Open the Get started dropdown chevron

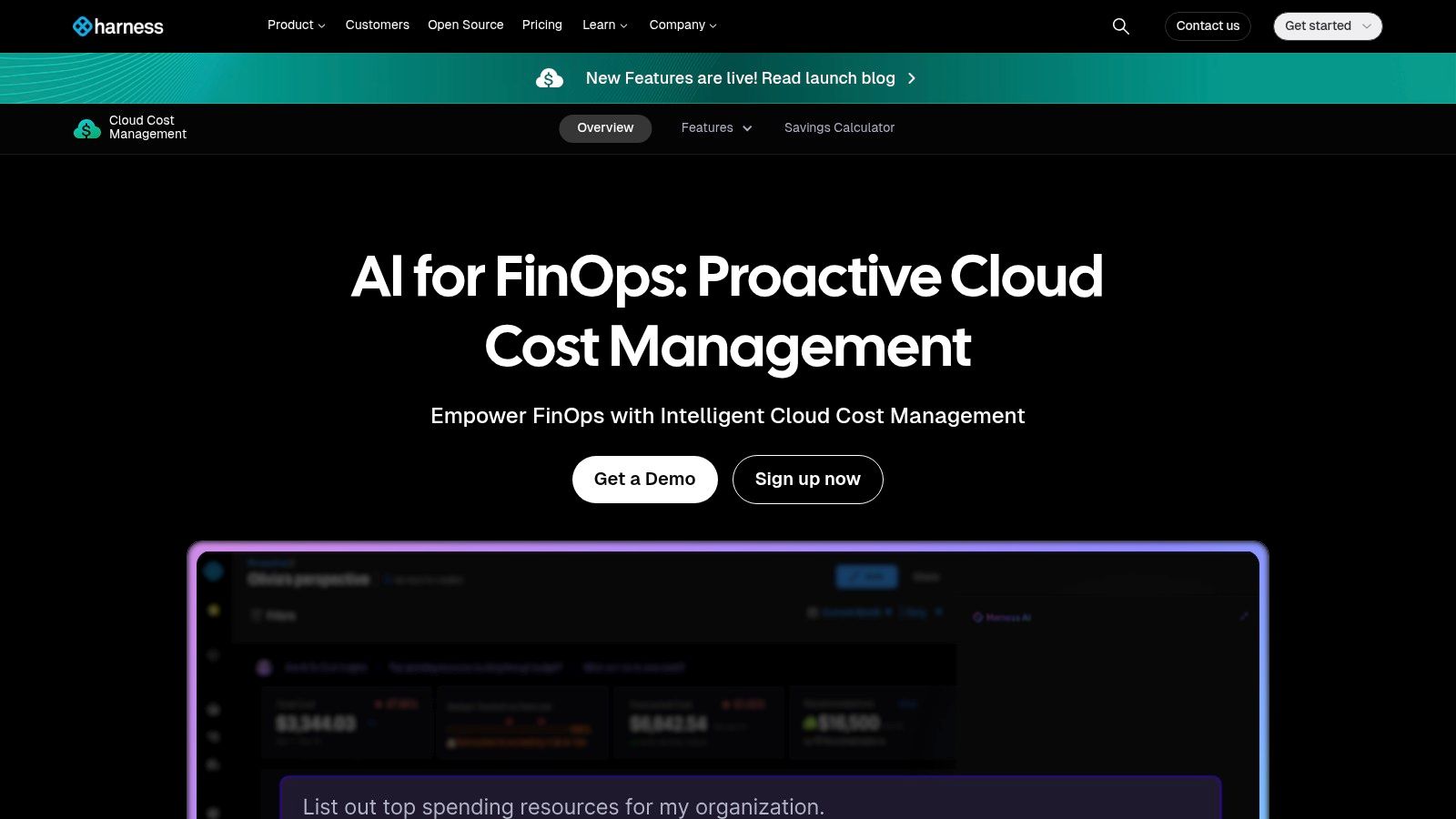click(x=1366, y=26)
